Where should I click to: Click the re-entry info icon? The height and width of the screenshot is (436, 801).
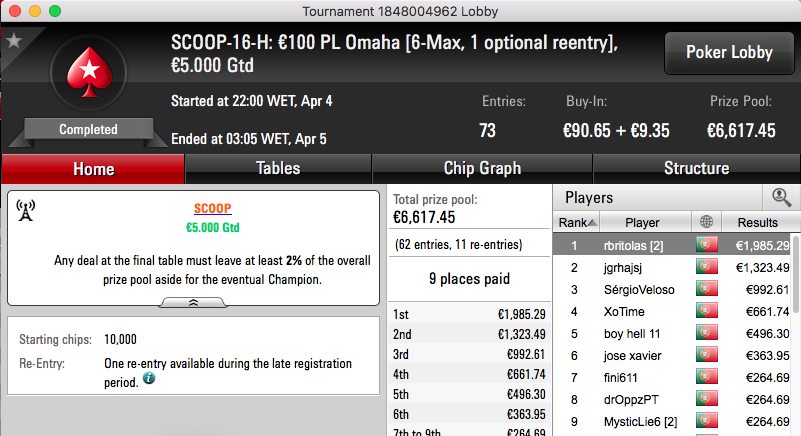coord(149,378)
